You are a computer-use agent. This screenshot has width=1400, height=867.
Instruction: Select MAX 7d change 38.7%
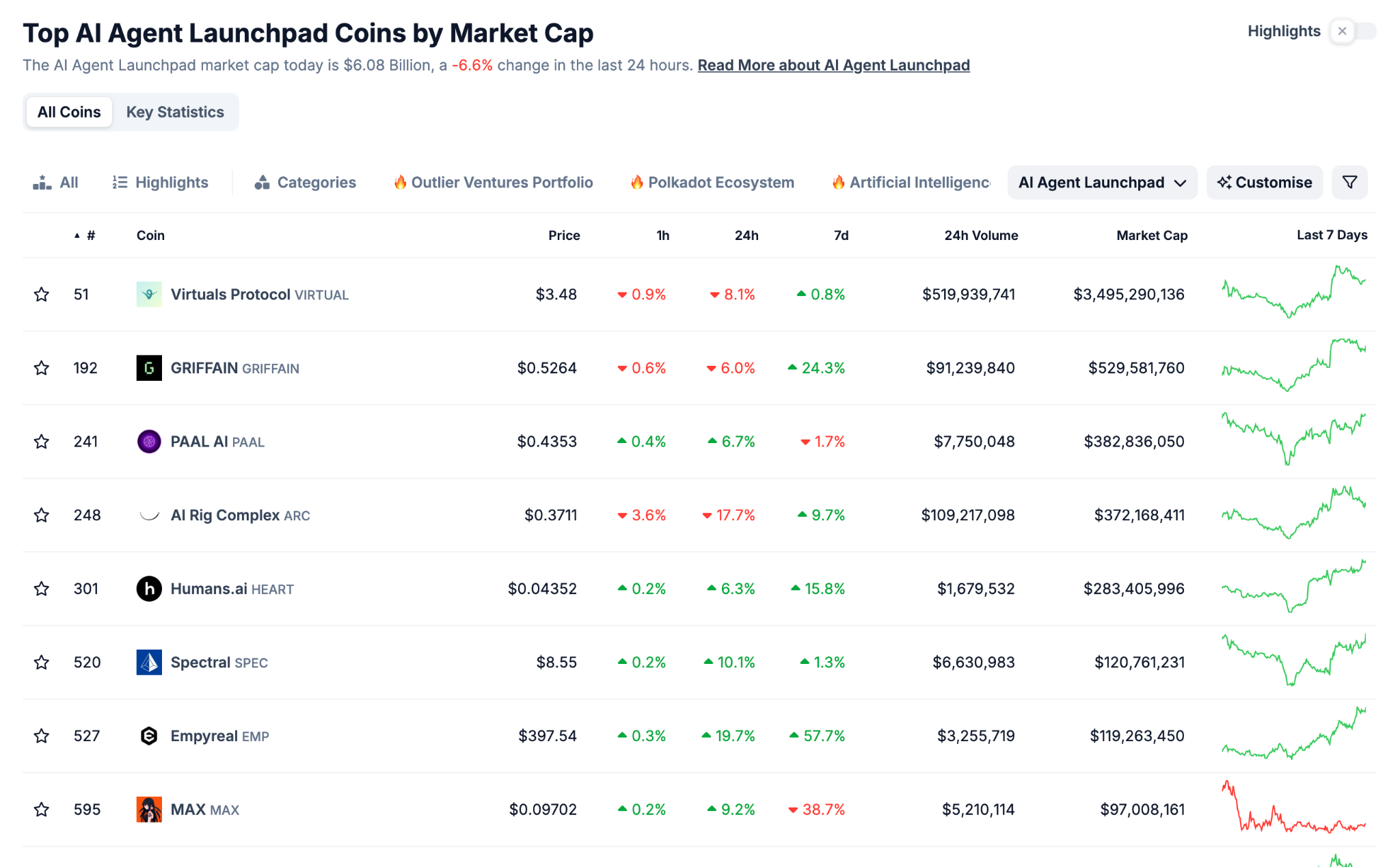(x=817, y=810)
